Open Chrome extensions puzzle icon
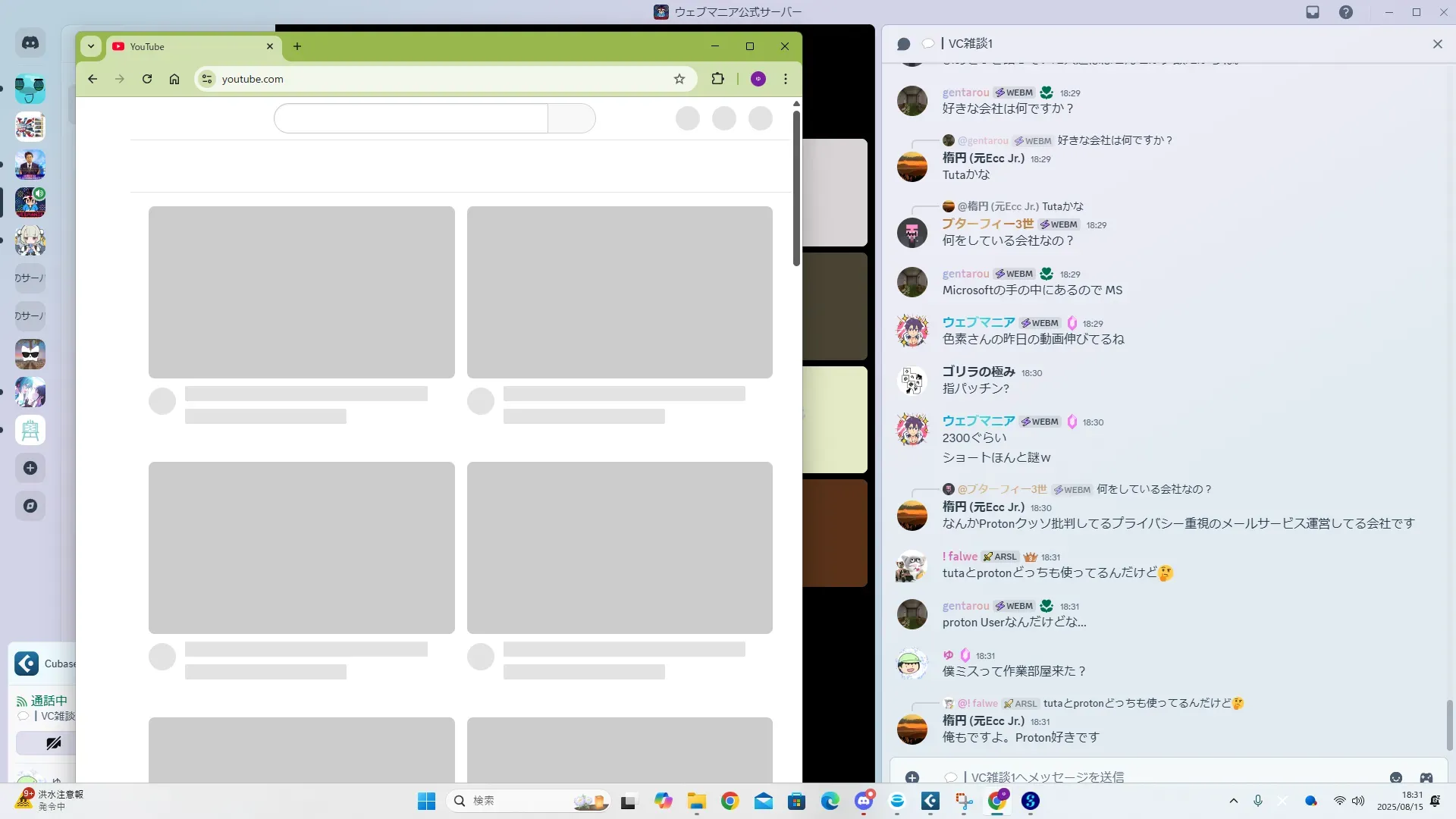 click(717, 79)
